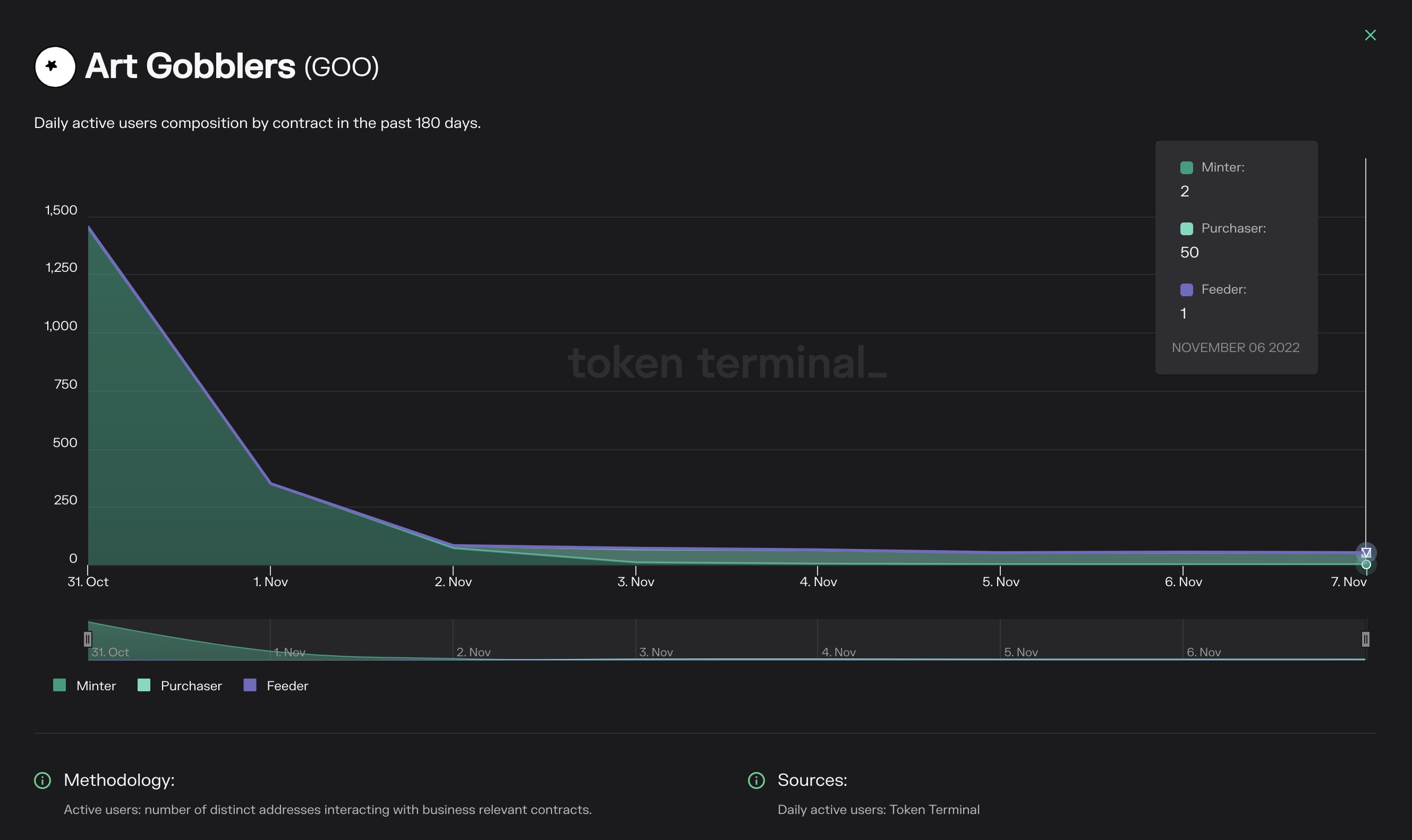Click the 6. Nov x-axis label
Screen dimensions: 1412x840
point(1183,582)
